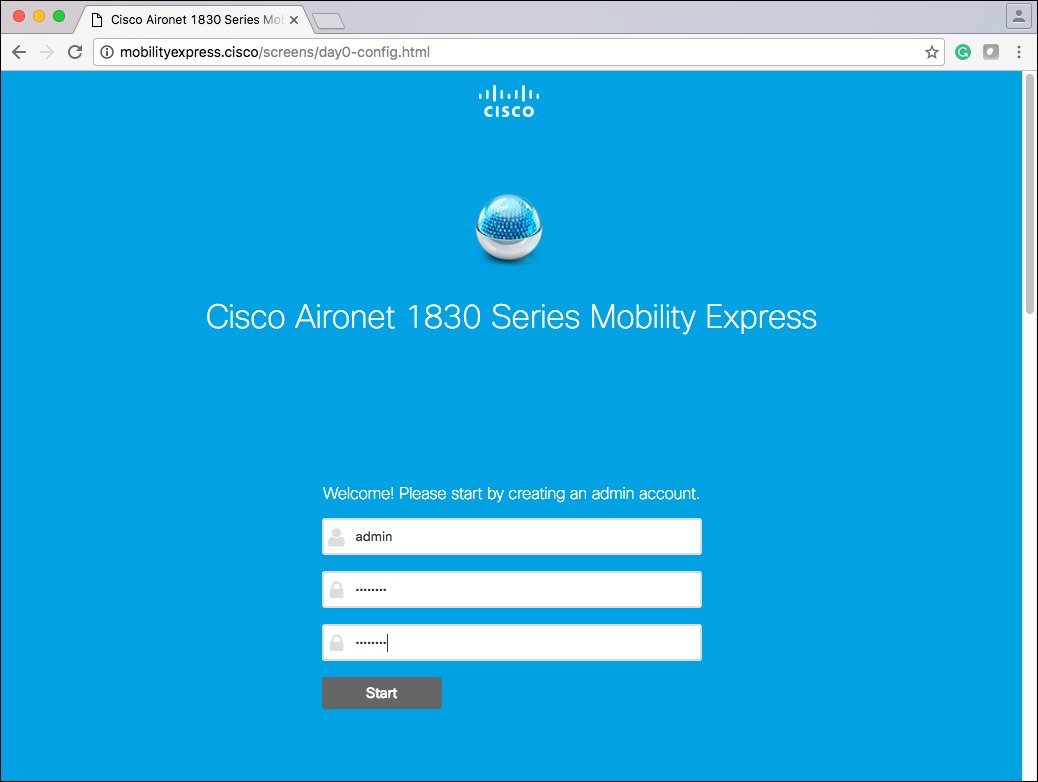Open the green Grammarly extension icon
Image resolution: width=1038 pixels, height=782 pixels.
click(x=963, y=52)
